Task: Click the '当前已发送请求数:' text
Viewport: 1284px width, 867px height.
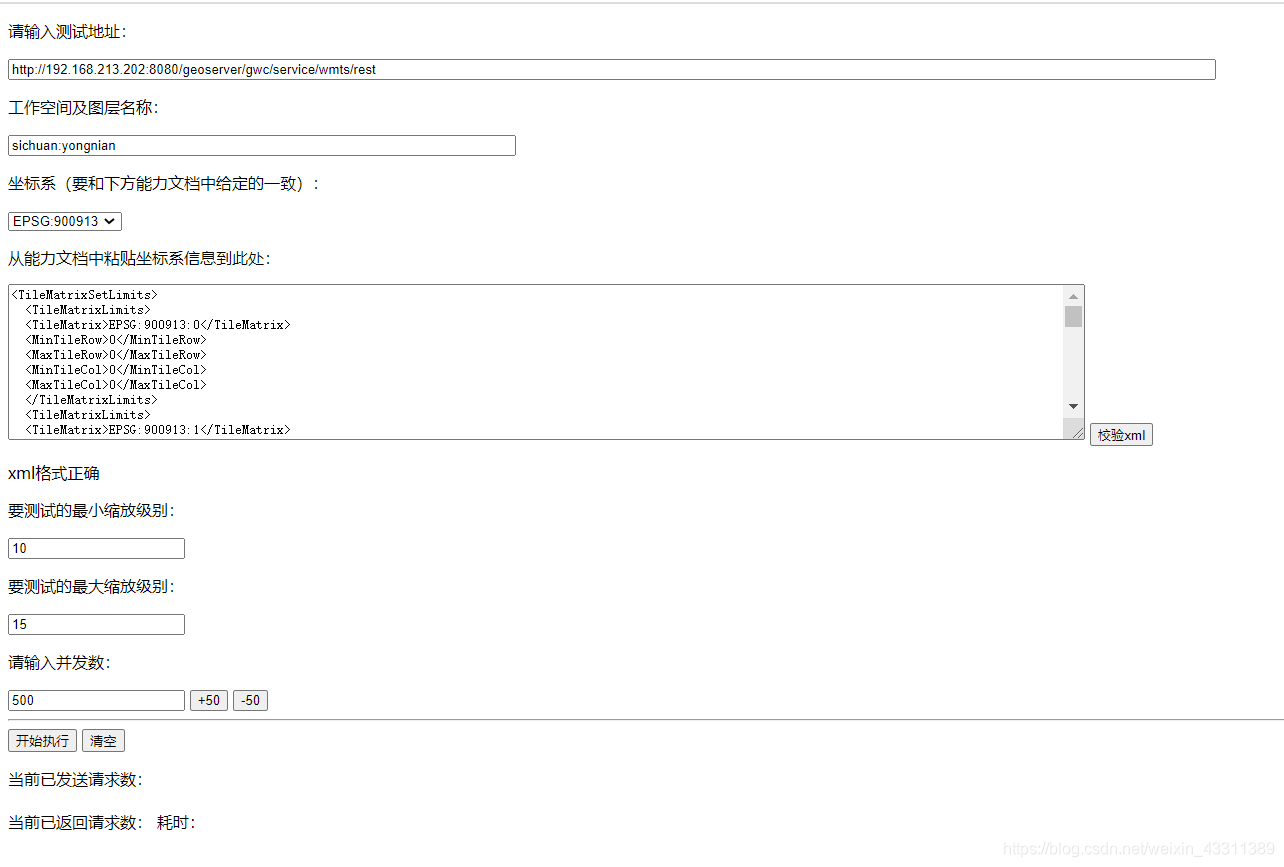Action: tap(75, 779)
